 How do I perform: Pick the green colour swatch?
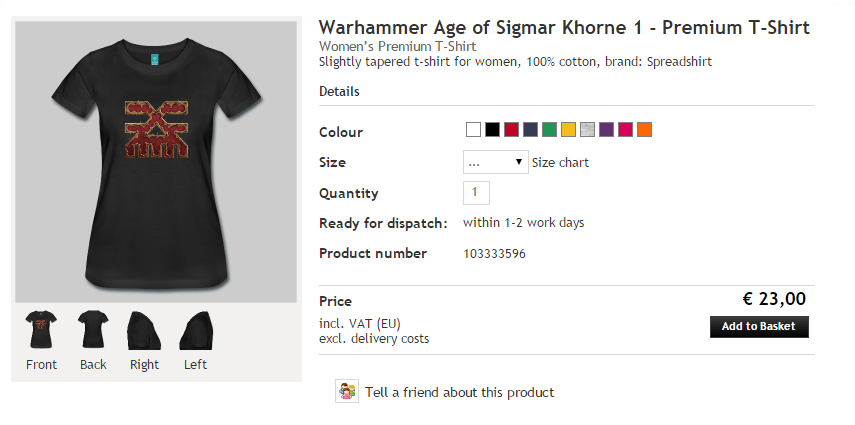pyautogui.click(x=549, y=129)
